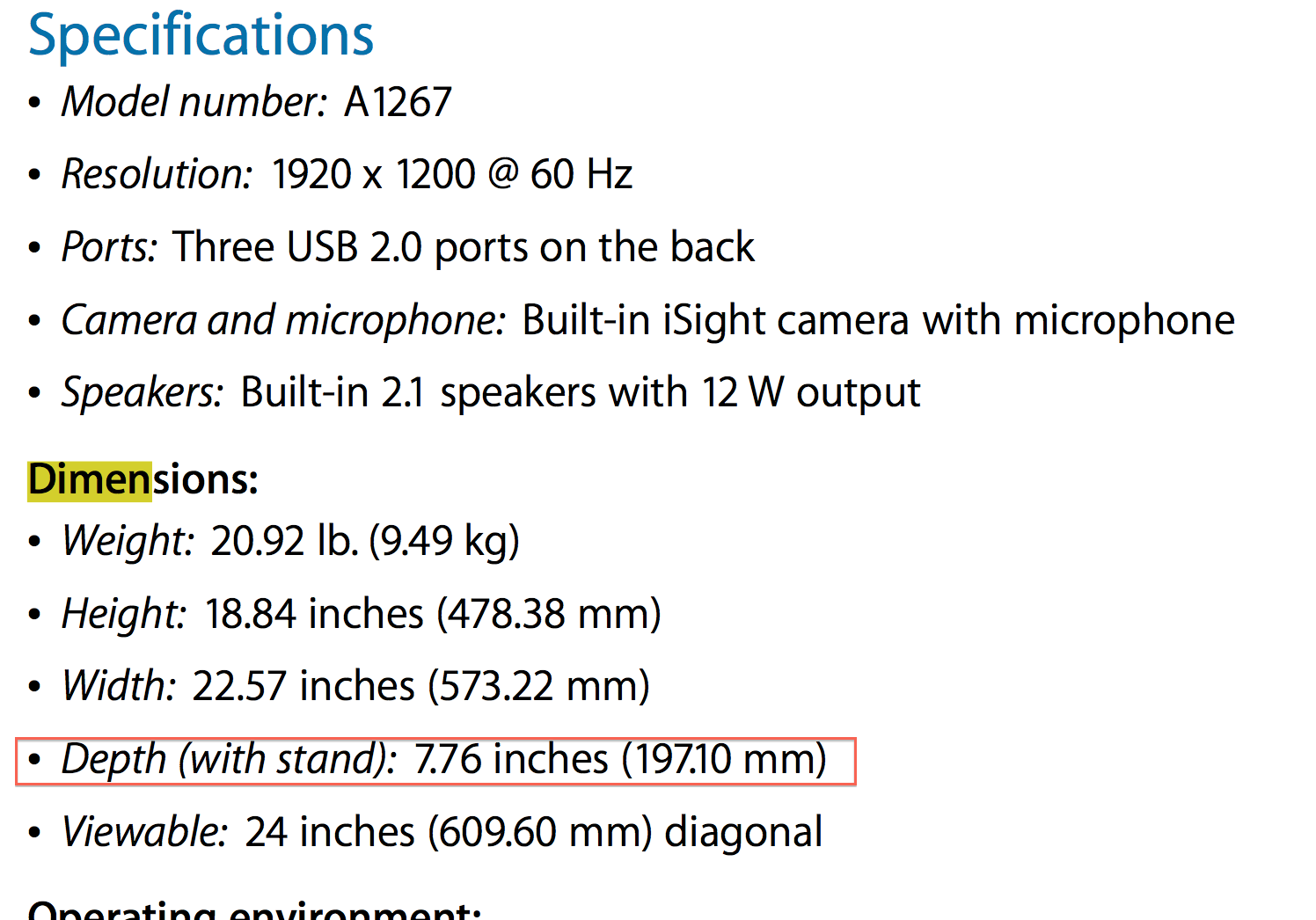Click the italic Height label
The image size is (1316, 920).
(x=123, y=614)
